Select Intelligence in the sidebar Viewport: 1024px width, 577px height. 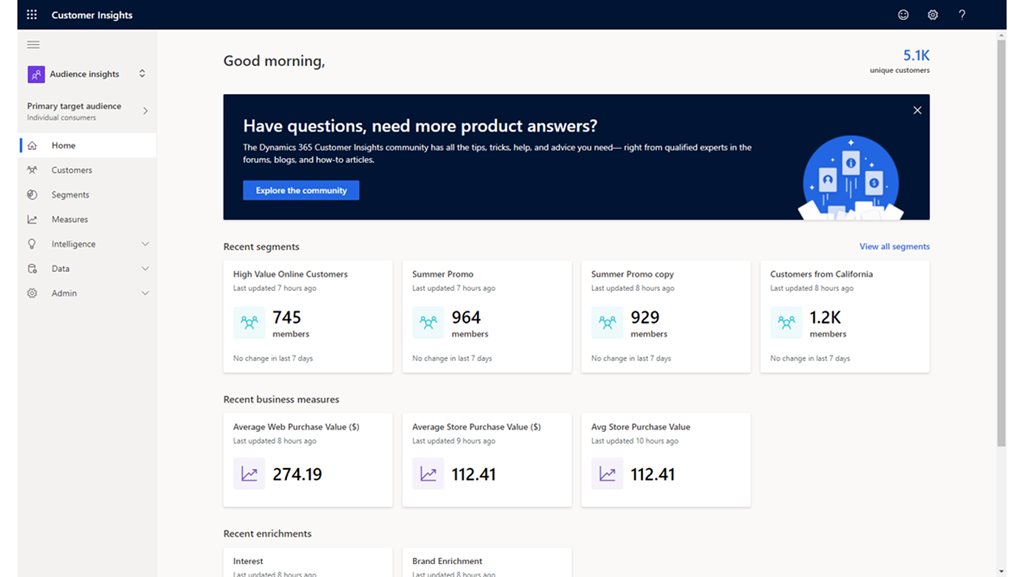tap(73, 244)
